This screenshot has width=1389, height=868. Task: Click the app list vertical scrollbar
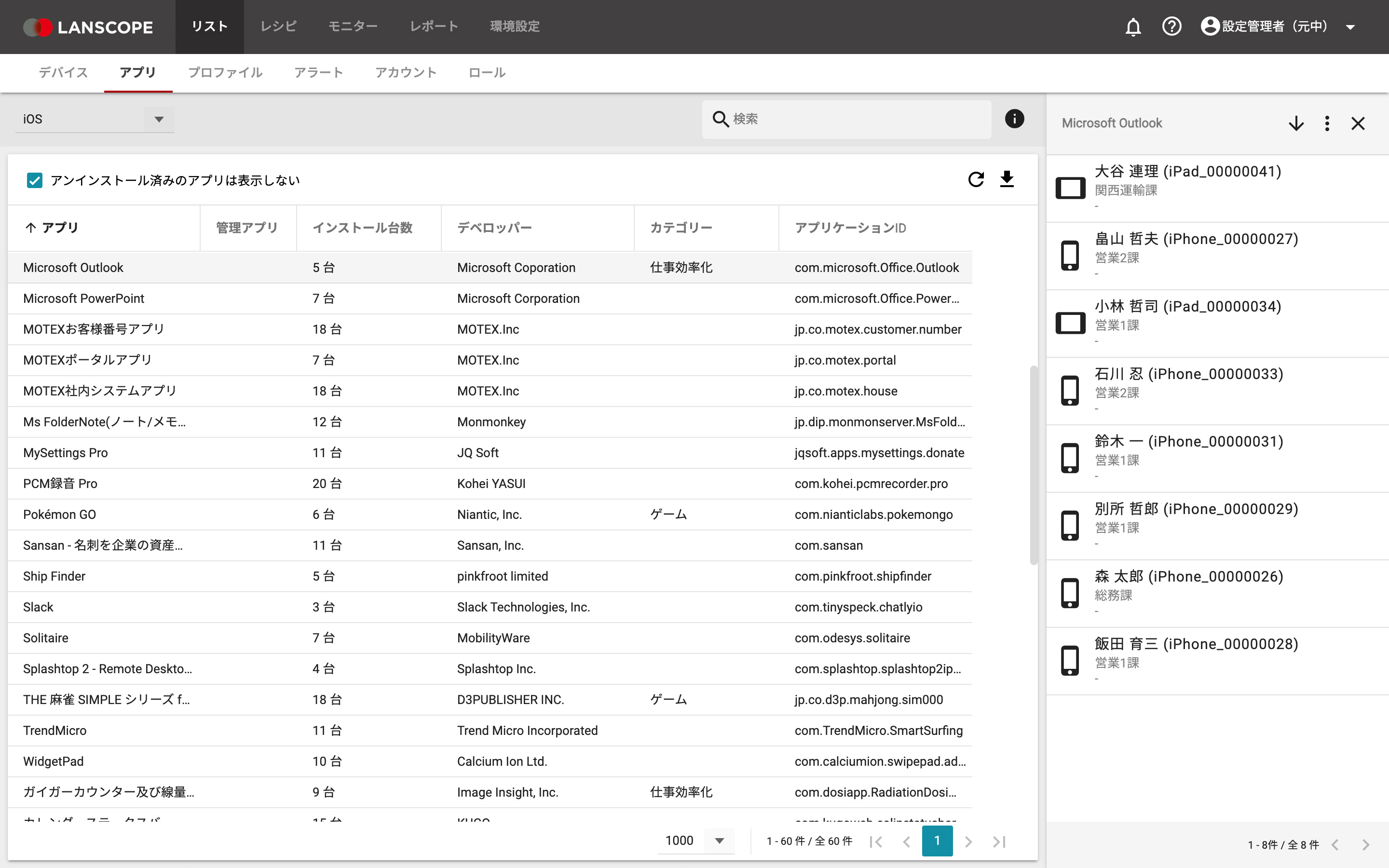1034,465
